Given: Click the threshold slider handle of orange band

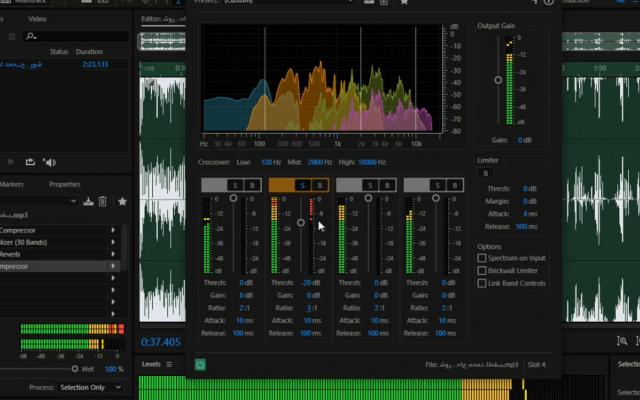Looking at the screenshot, I should tap(301, 222).
